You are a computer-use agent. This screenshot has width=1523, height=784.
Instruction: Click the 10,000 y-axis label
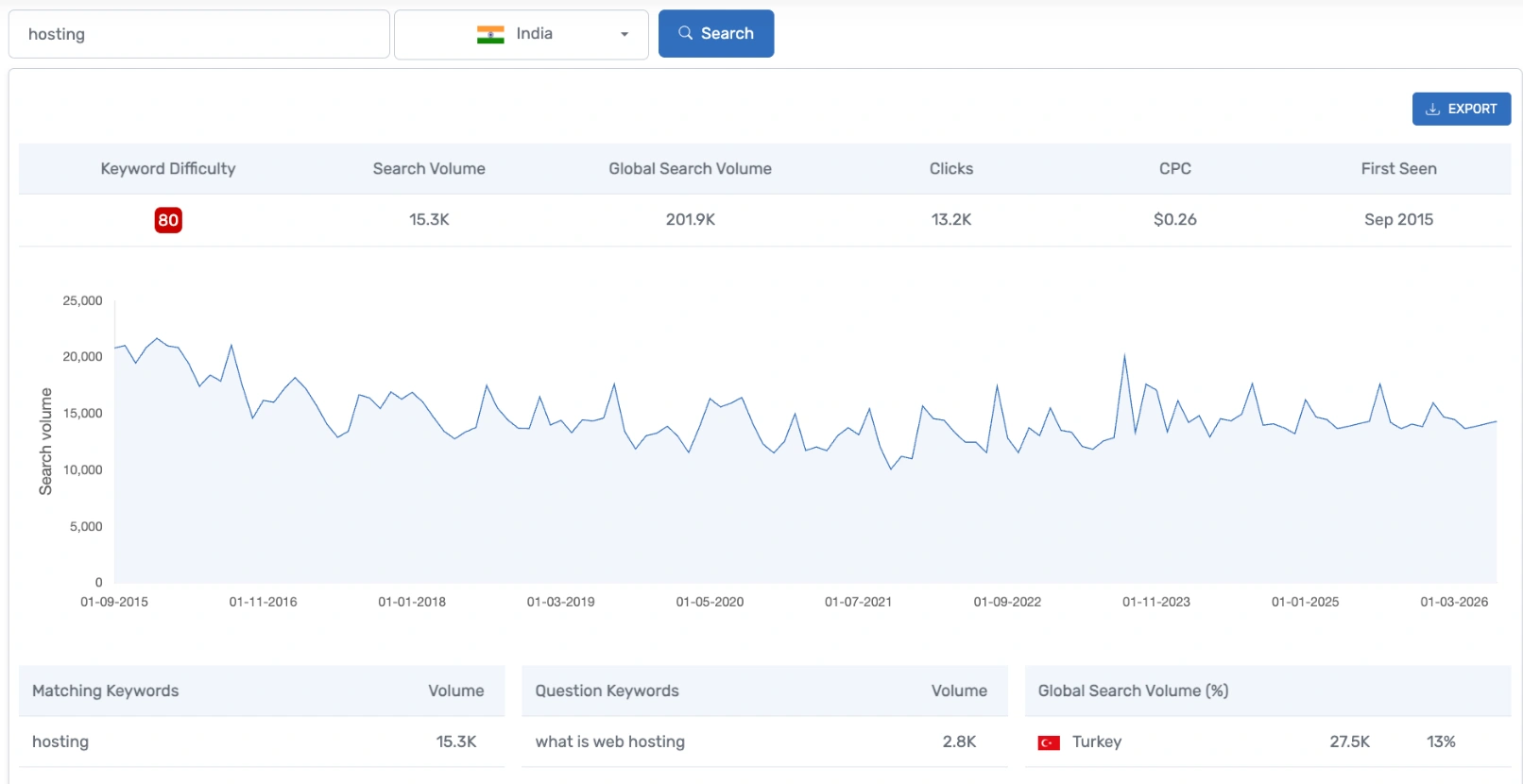tap(82, 469)
